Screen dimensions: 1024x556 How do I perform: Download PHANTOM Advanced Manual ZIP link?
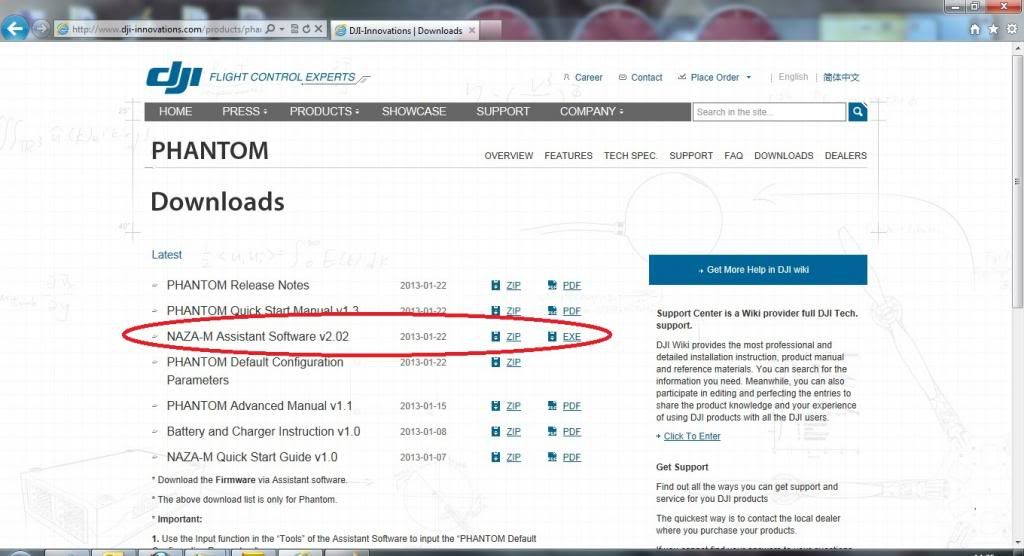[x=513, y=406]
